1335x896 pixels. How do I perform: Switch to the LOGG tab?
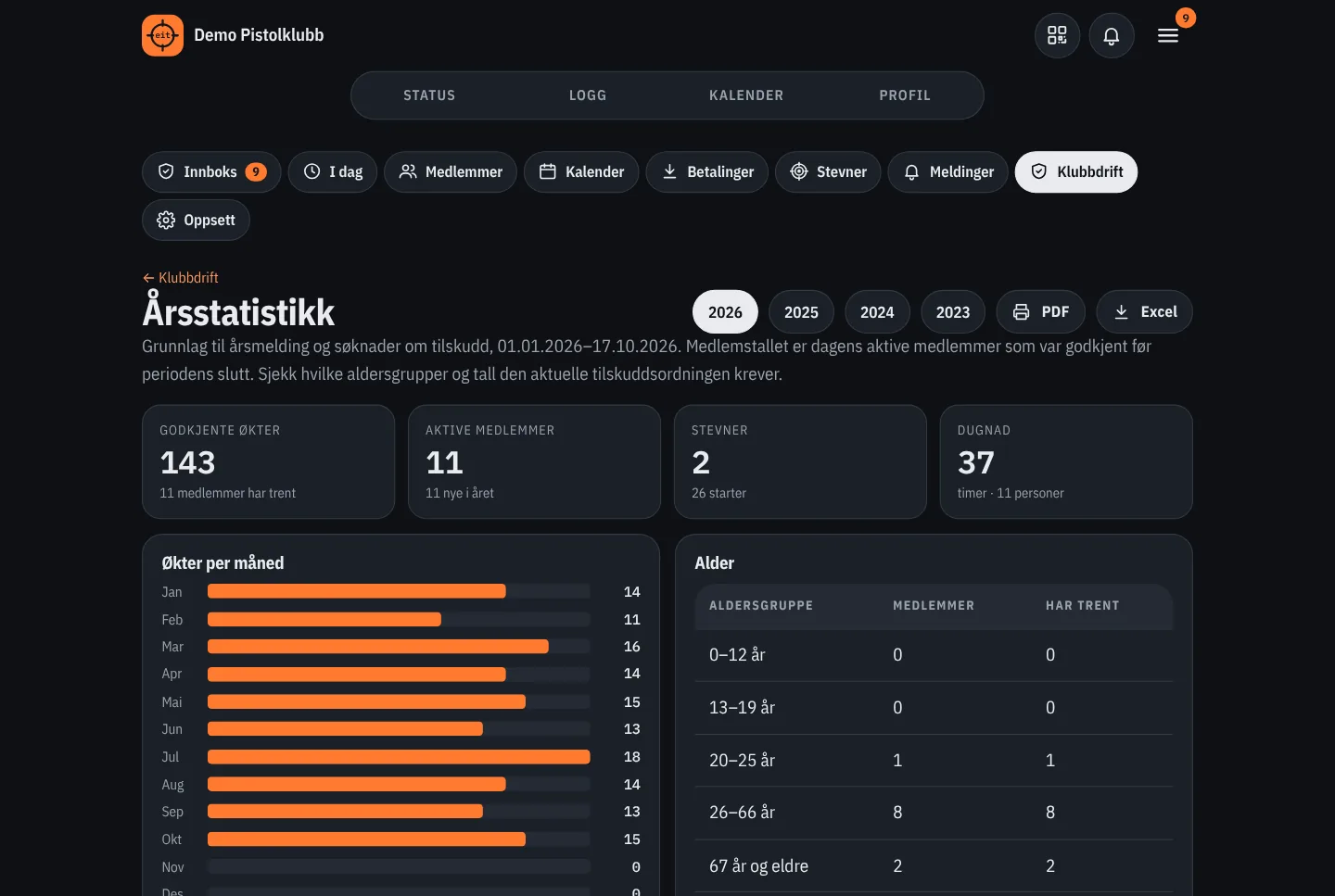[588, 95]
